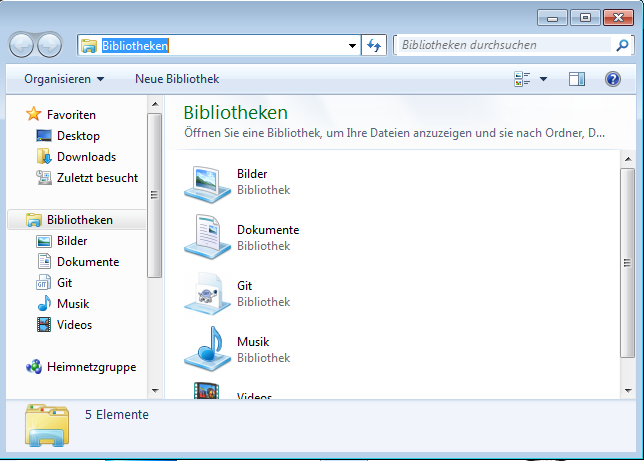644x461 pixels.
Task: Click the navigation pane scrollbar down arrow
Action: [154, 390]
